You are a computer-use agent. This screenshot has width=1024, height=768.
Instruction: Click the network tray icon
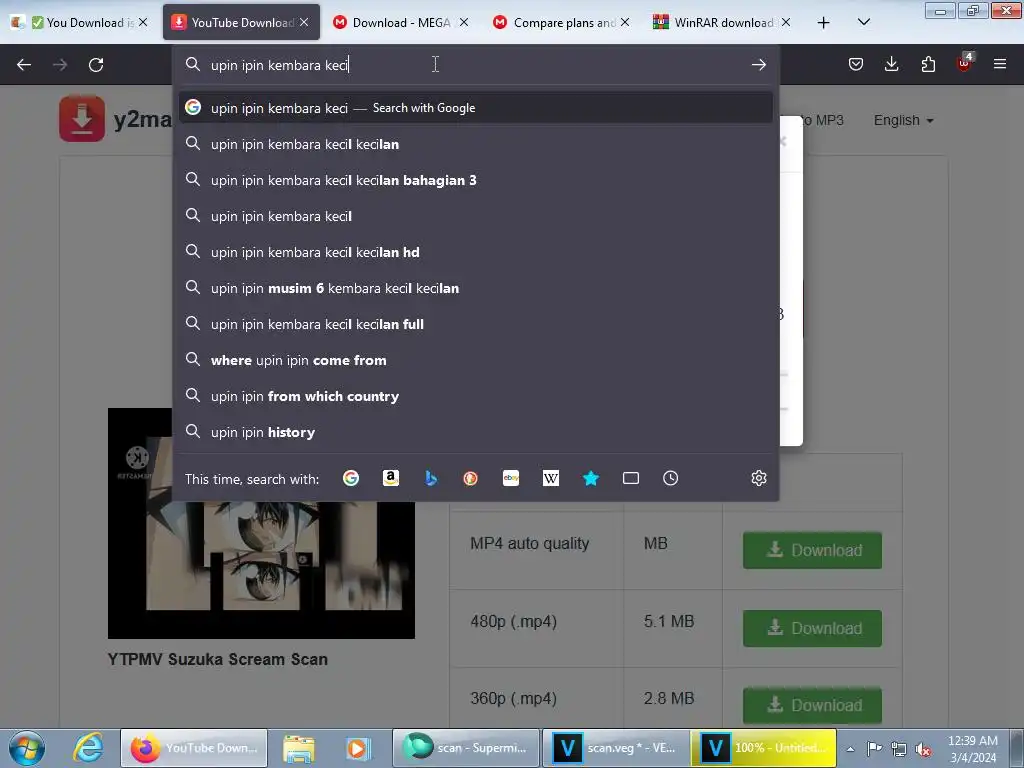(899, 750)
